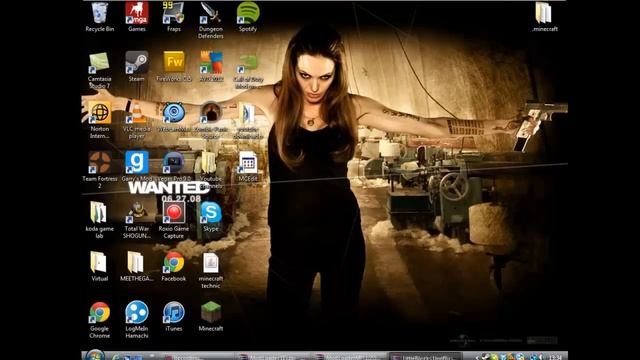The image size is (640, 360).
Task: Open the blue webcam application icon
Action: click(174, 113)
